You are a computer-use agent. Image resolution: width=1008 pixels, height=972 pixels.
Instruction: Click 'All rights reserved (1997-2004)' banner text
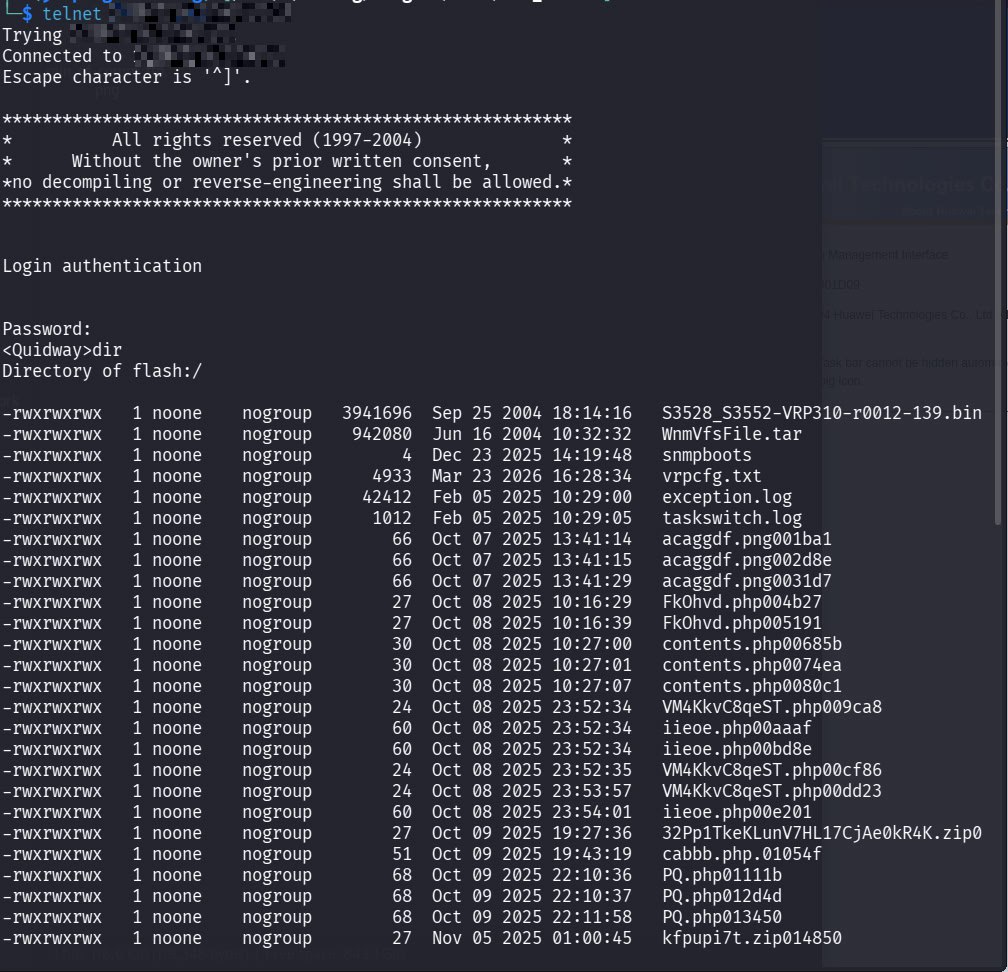[x=267, y=140]
